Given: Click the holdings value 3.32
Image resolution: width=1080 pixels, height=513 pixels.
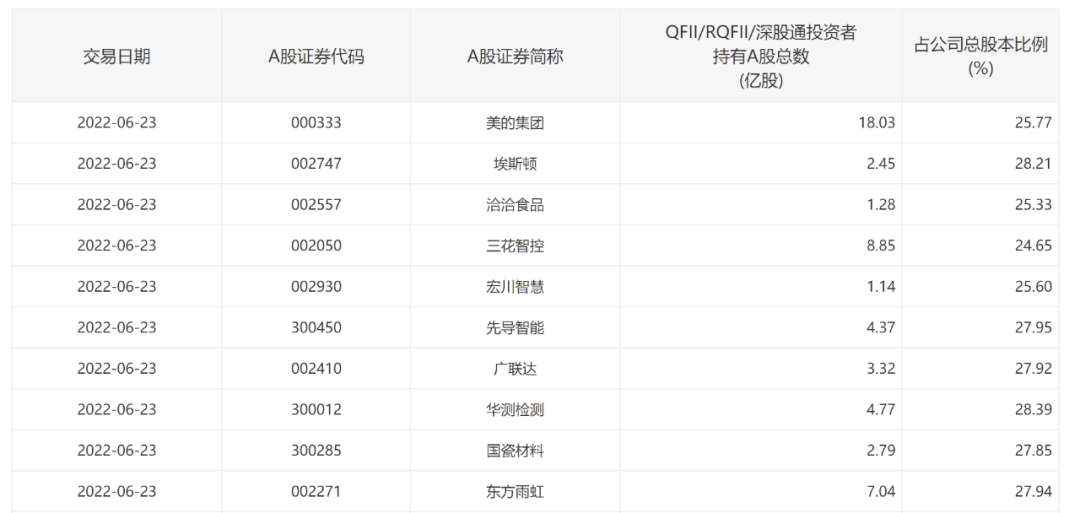Looking at the screenshot, I should [882, 369].
